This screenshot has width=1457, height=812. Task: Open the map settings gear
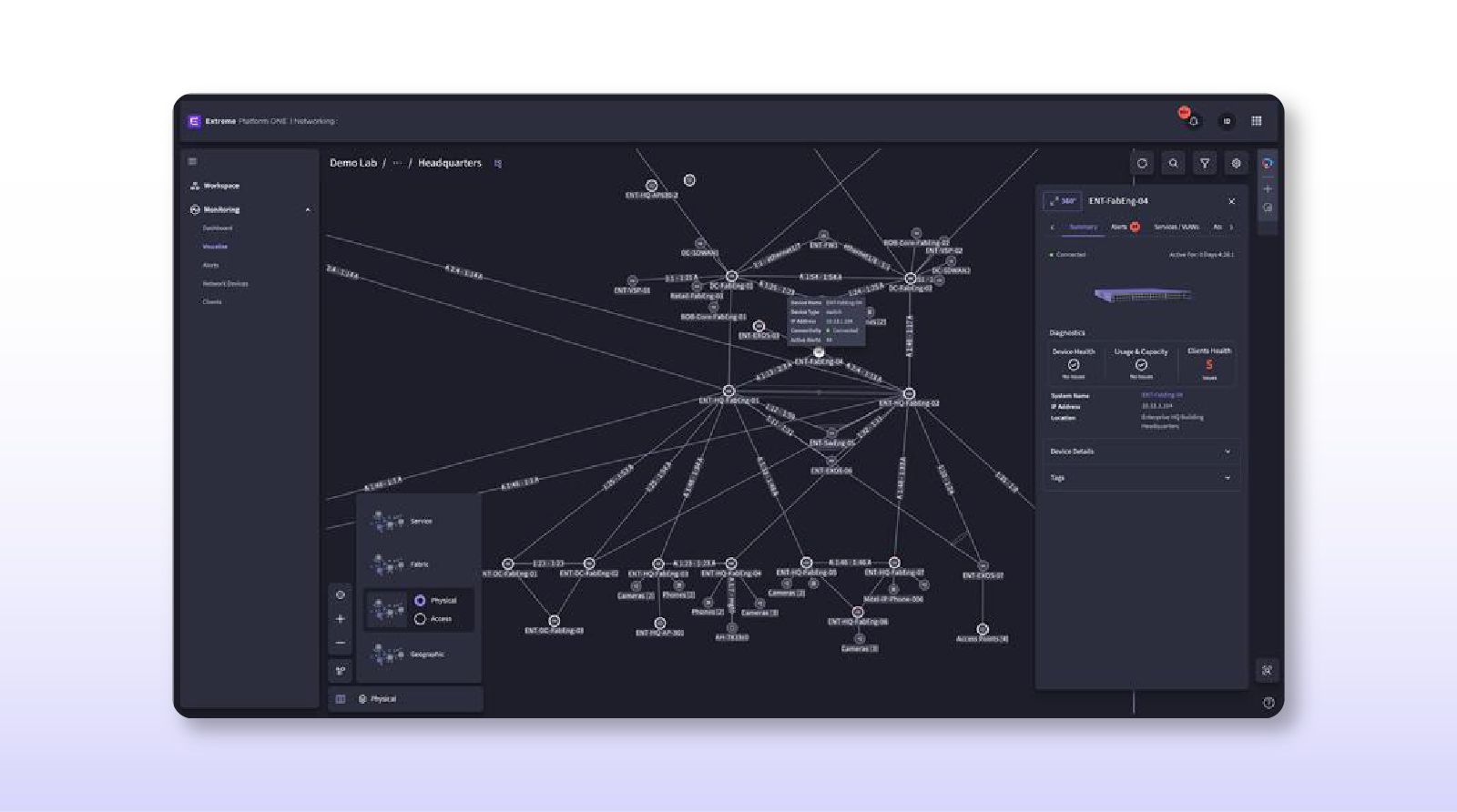coord(1236,163)
